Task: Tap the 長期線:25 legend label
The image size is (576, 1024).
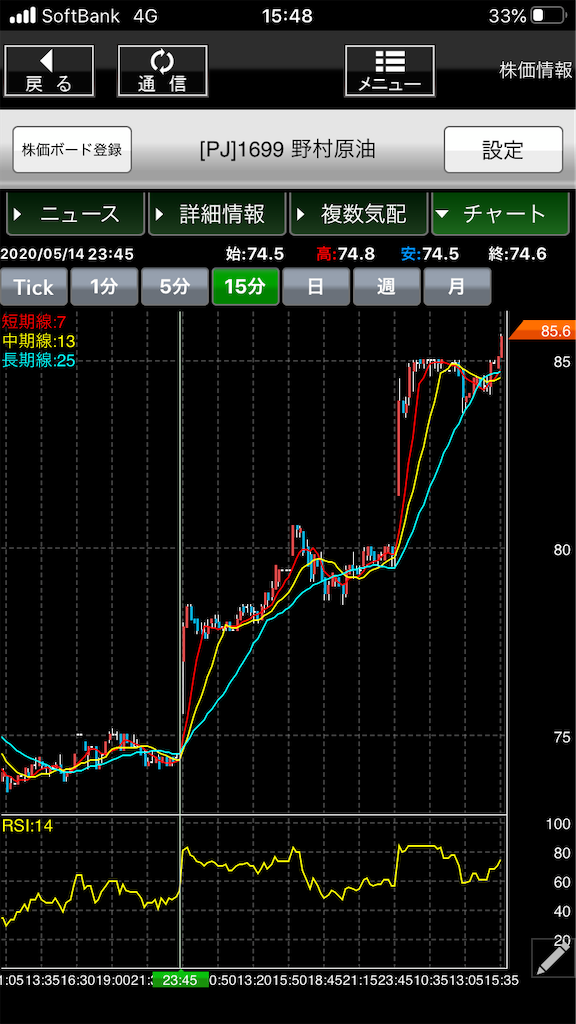Action: (39, 359)
